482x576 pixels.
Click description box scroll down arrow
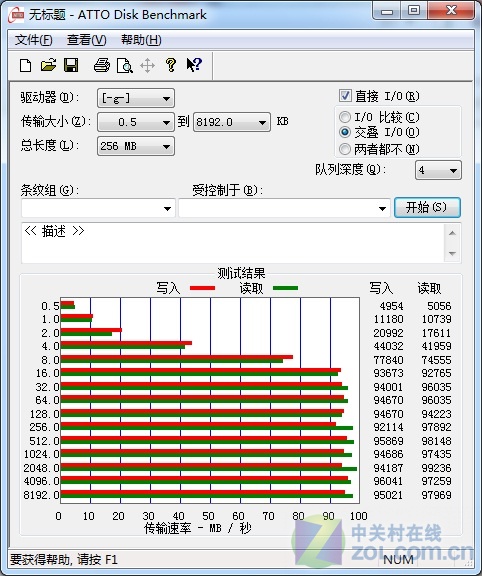(452, 253)
